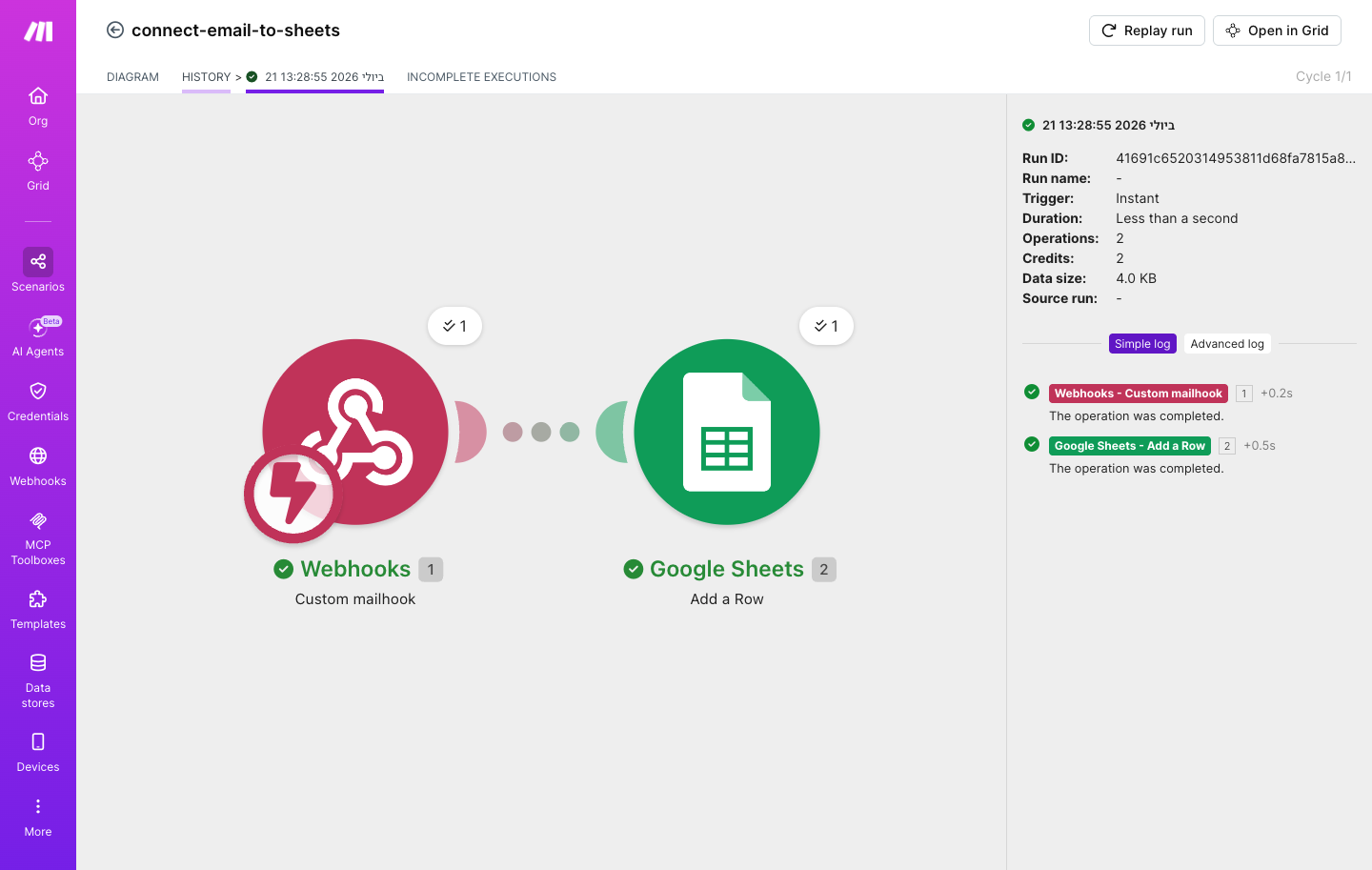Click '+0.2s' timing of Webhooks entry

[x=1277, y=394]
